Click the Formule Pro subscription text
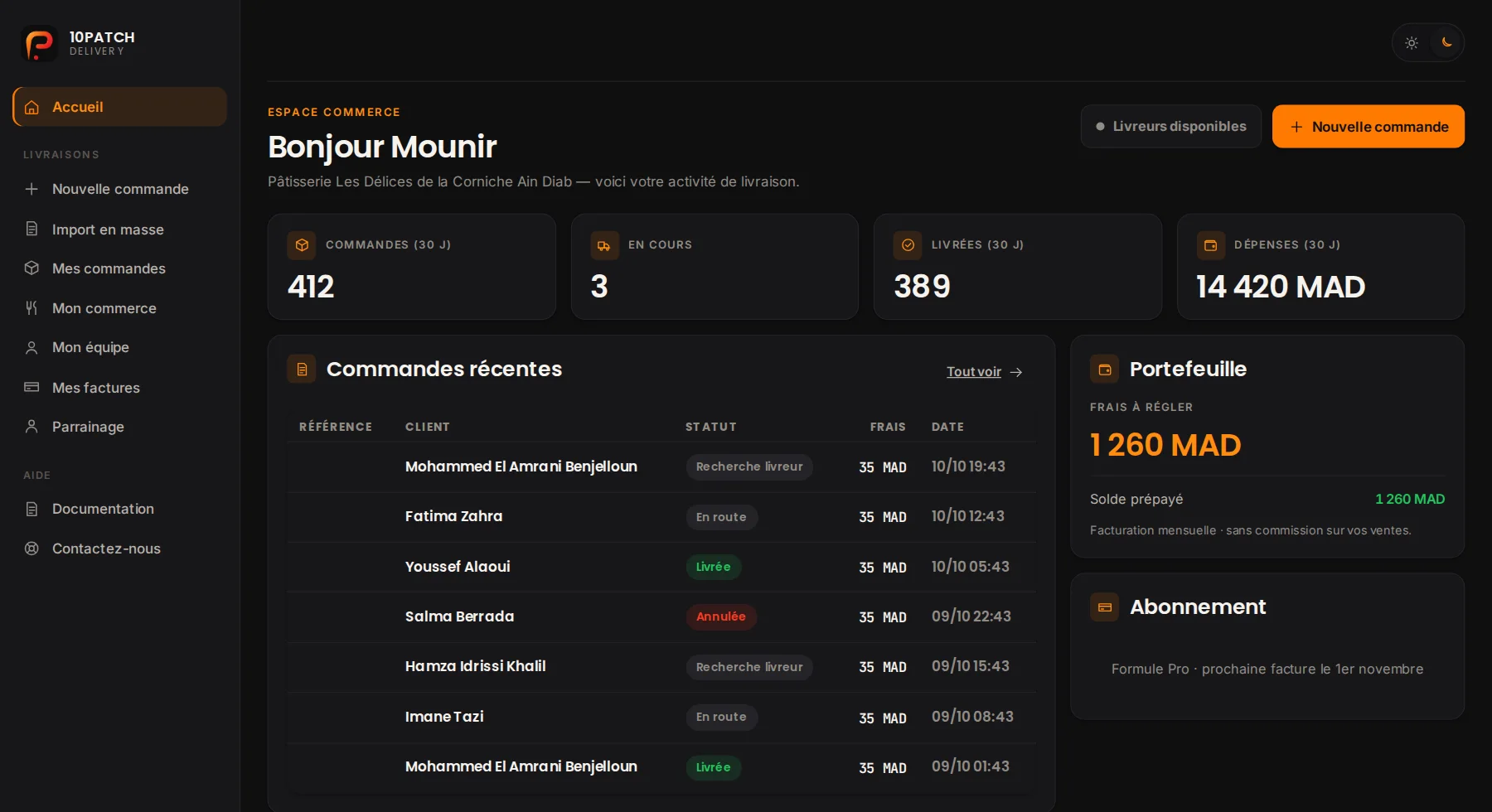 click(x=1267, y=669)
